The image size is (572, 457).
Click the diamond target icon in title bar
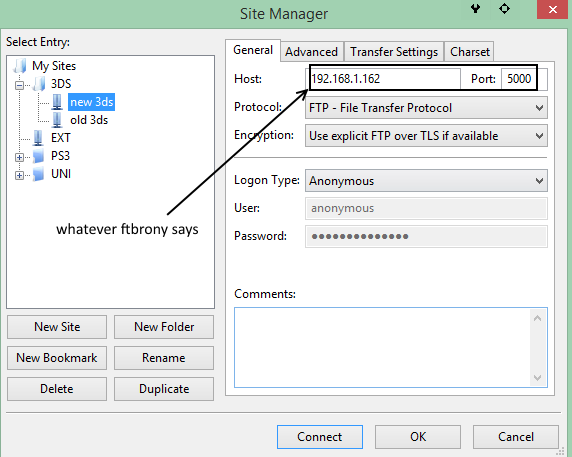pyautogui.click(x=505, y=8)
